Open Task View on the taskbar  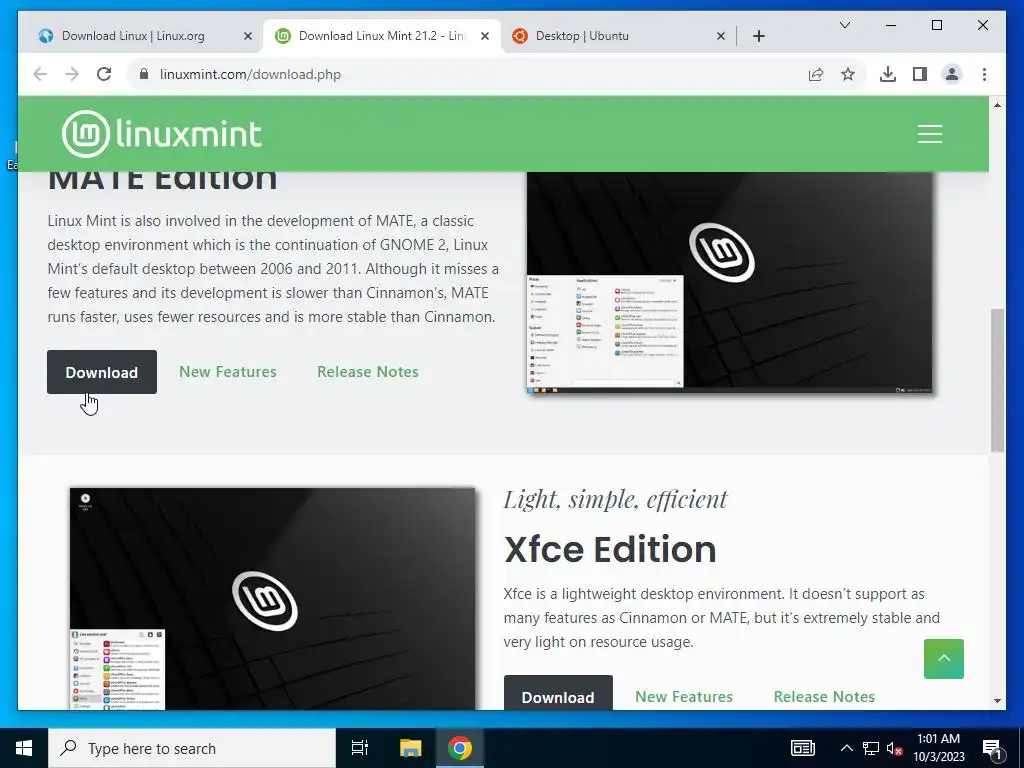click(359, 748)
